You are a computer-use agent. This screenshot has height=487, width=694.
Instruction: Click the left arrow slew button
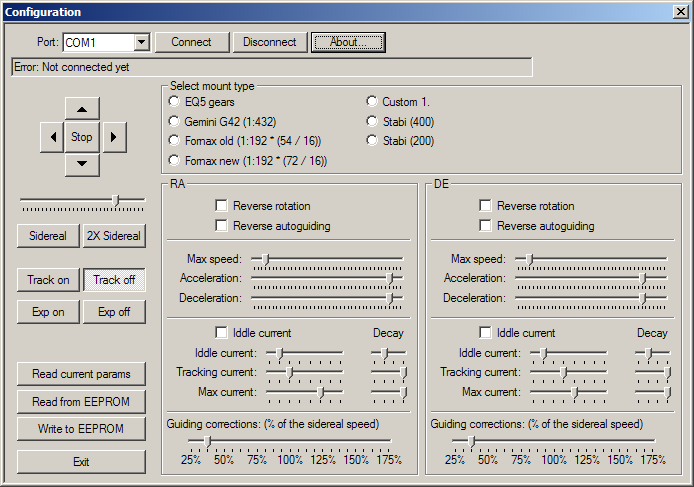52,137
